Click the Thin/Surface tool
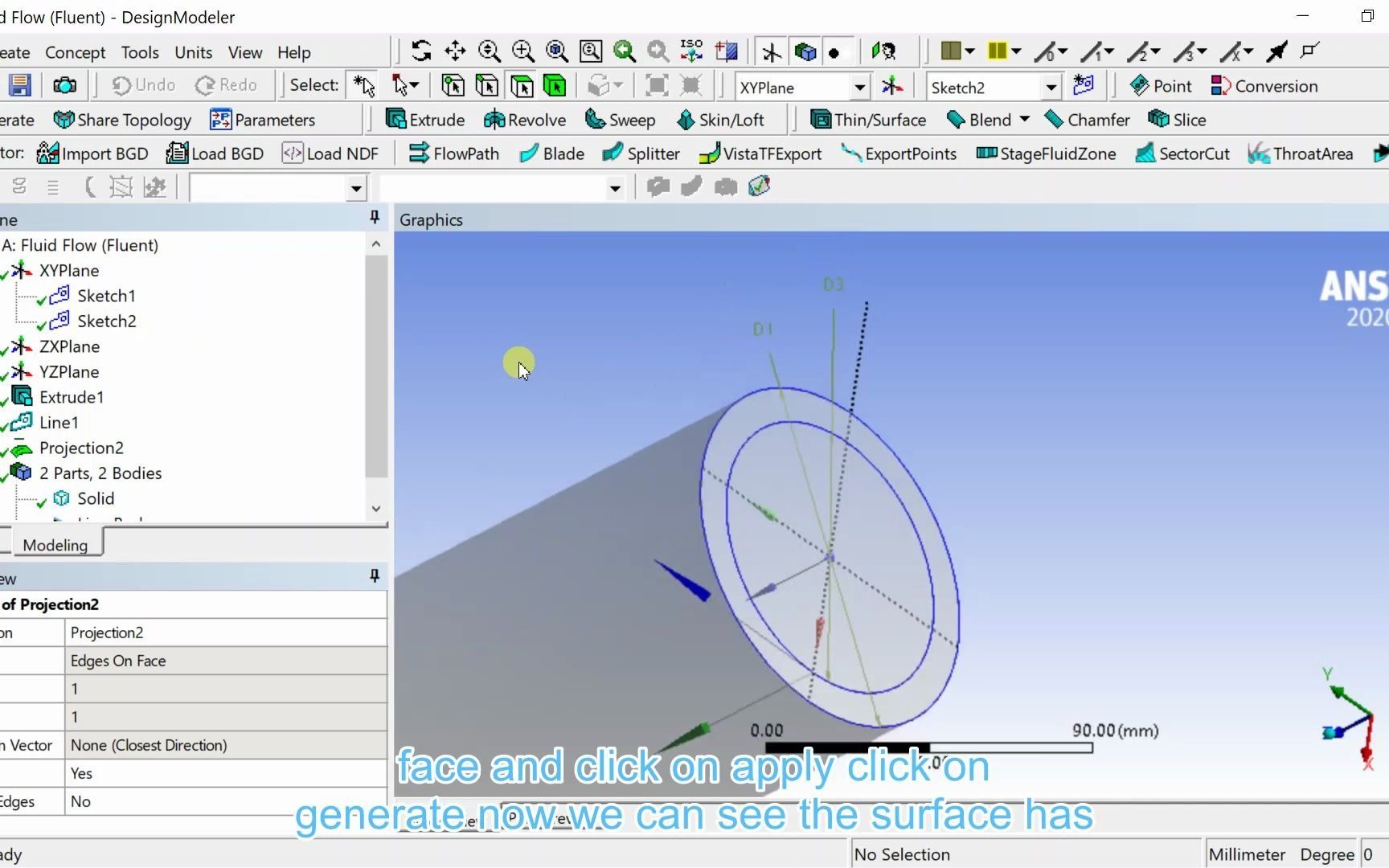1389x868 pixels. pyautogui.click(x=868, y=120)
